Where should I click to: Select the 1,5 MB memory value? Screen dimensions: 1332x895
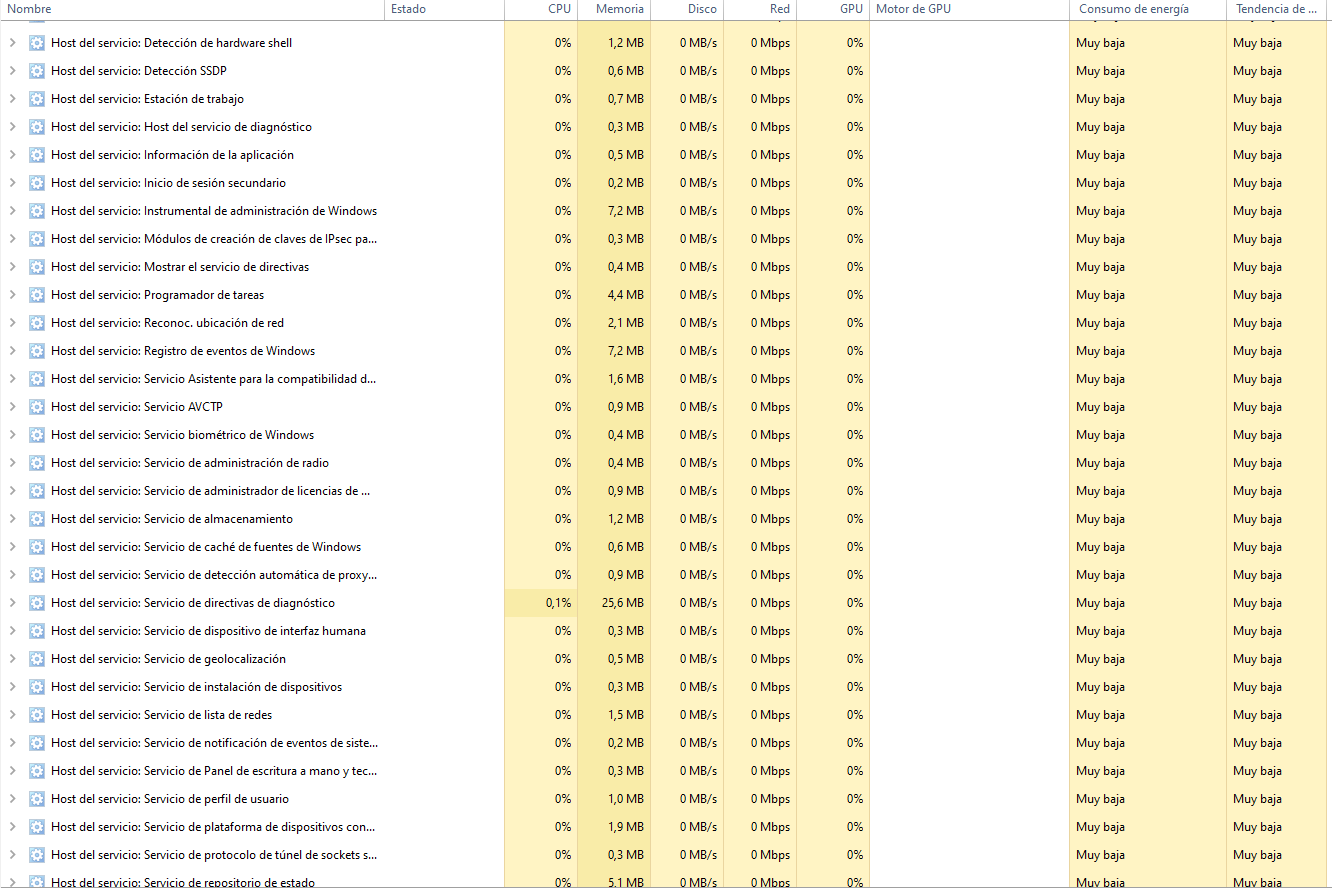pos(626,715)
